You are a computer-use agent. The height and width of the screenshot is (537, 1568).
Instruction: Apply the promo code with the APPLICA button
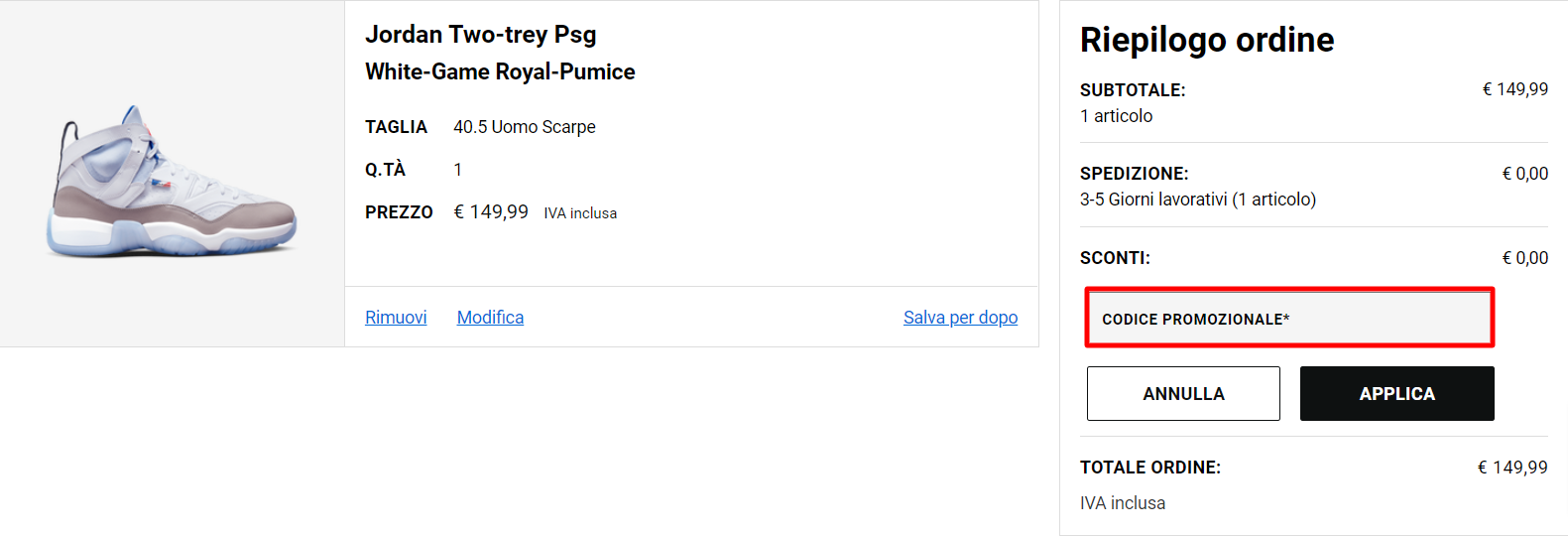click(1396, 394)
